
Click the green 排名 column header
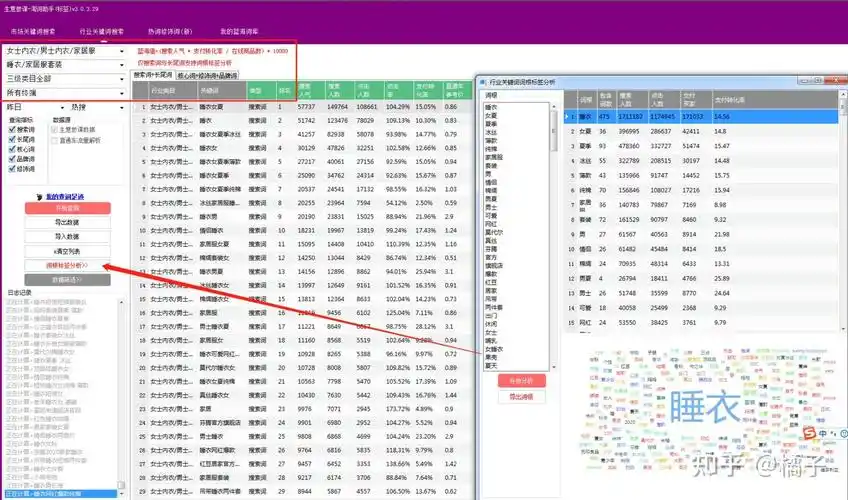[x=285, y=90]
